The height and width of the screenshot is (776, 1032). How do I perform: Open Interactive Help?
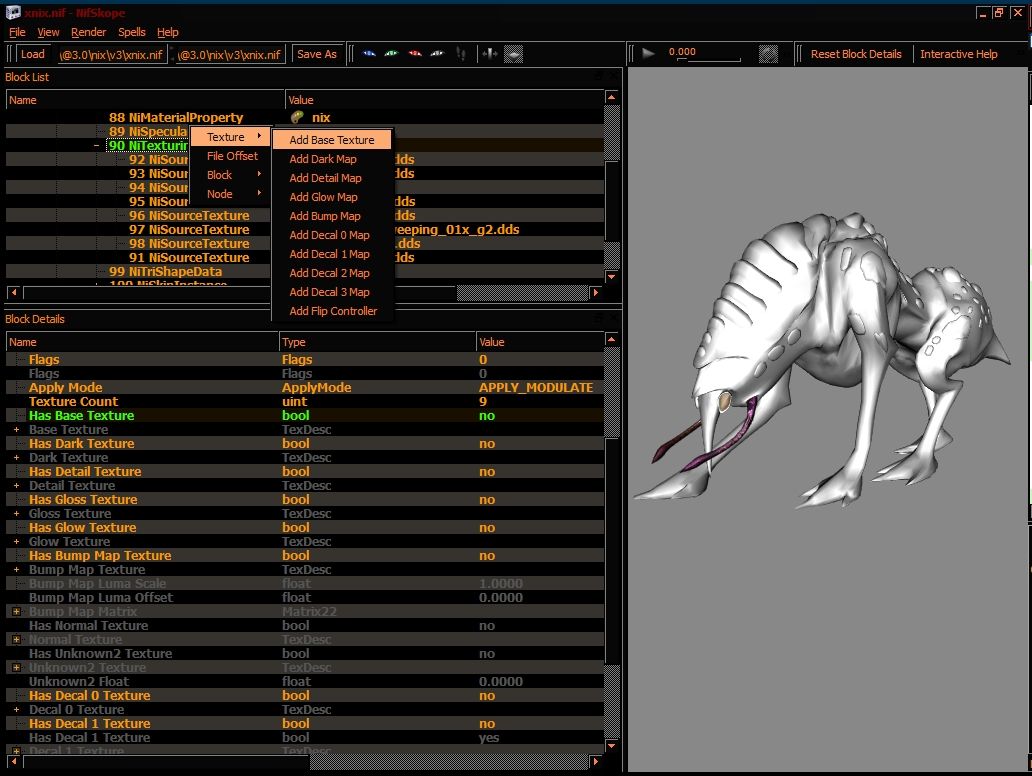(x=958, y=54)
